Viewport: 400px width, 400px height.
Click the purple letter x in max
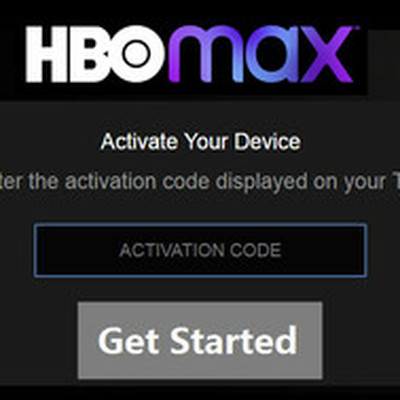[327, 55]
